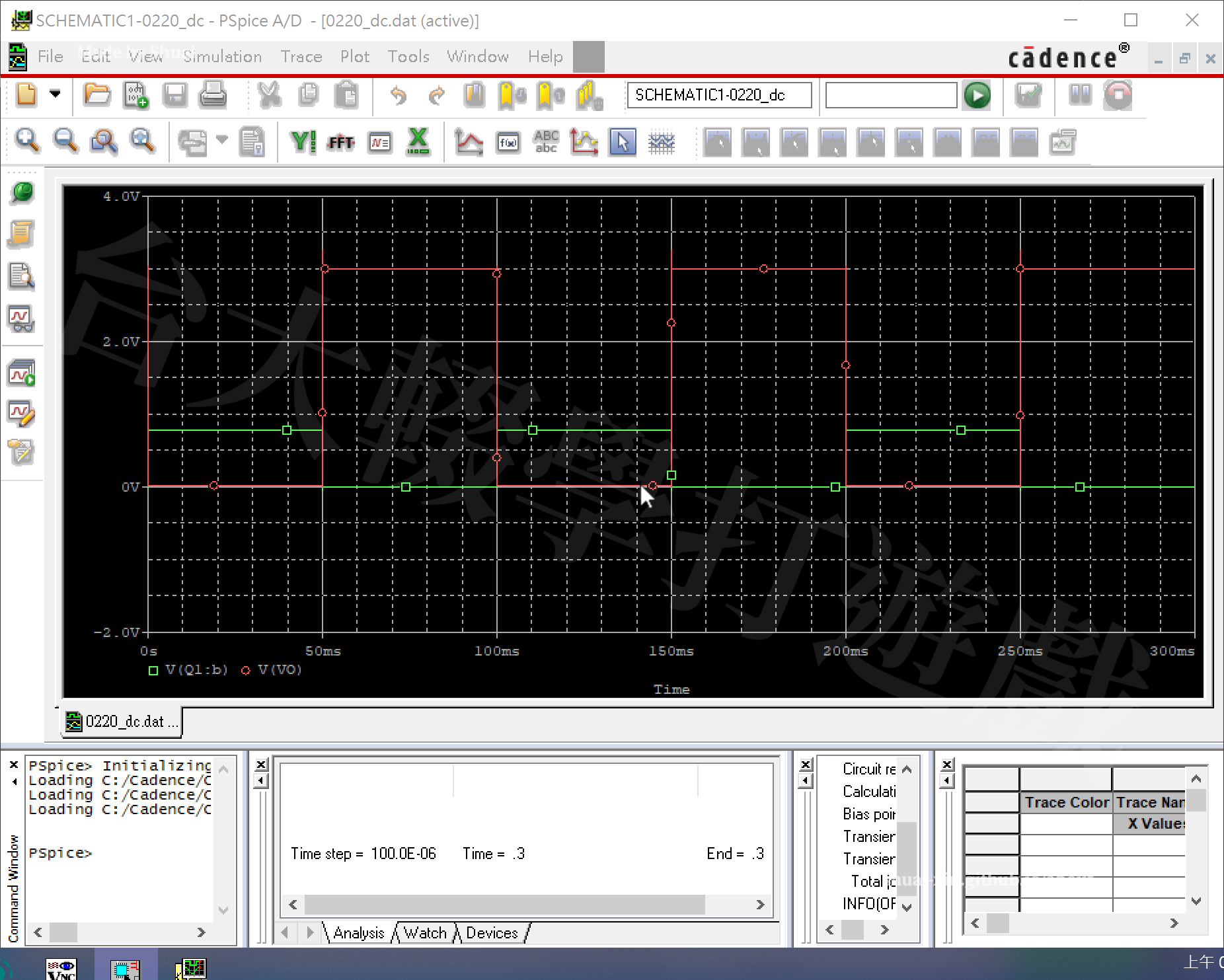The height and width of the screenshot is (980, 1224).
Task: Switch to the Watch tab
Action: pos(425,932)
